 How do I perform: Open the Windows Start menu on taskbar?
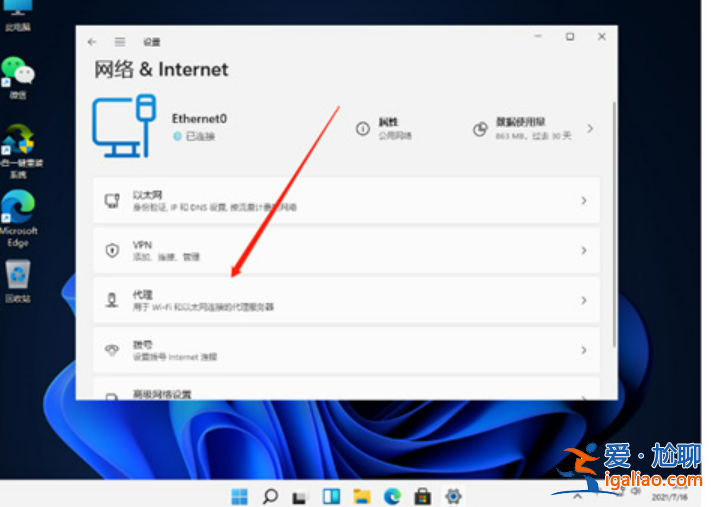tap(239, 496)
